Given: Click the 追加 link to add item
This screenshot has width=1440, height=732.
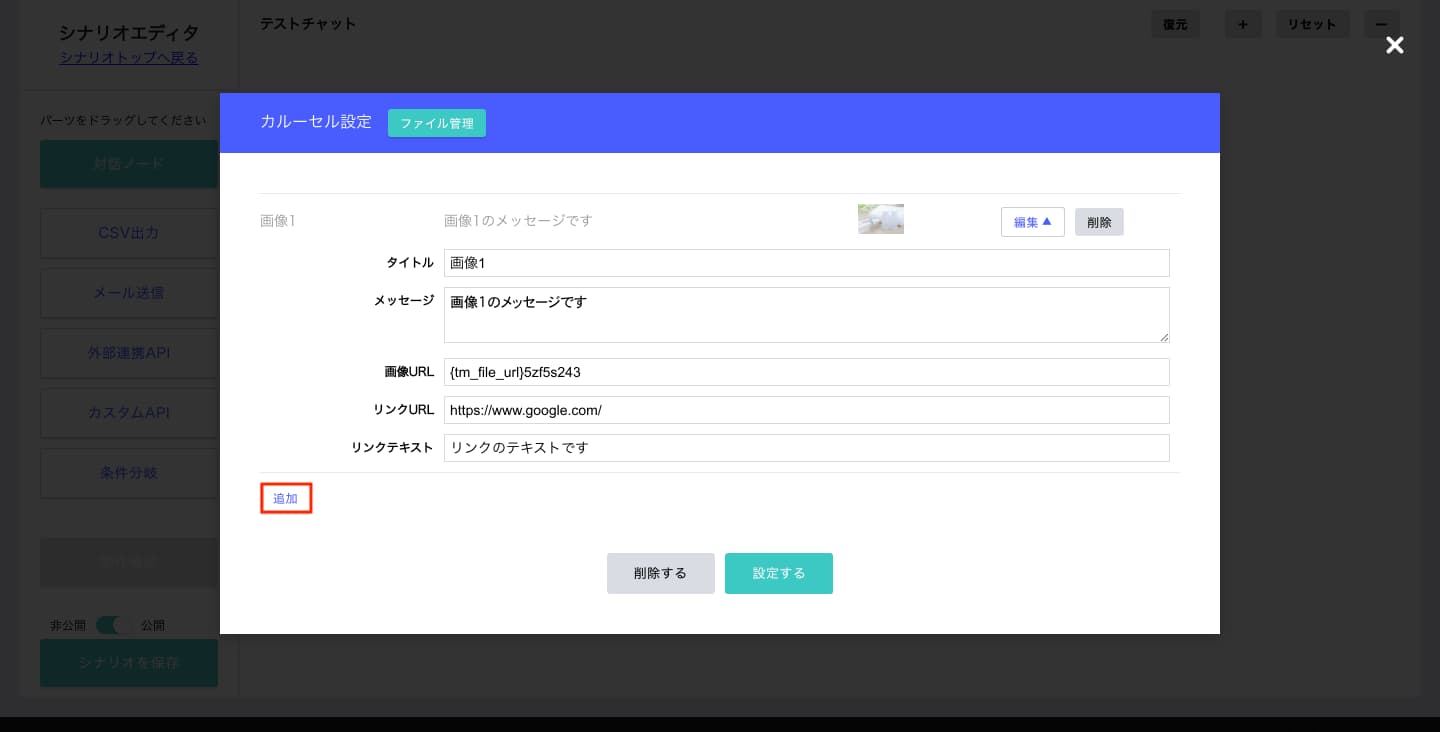Looking at the screenshot, I should (286, 498).
